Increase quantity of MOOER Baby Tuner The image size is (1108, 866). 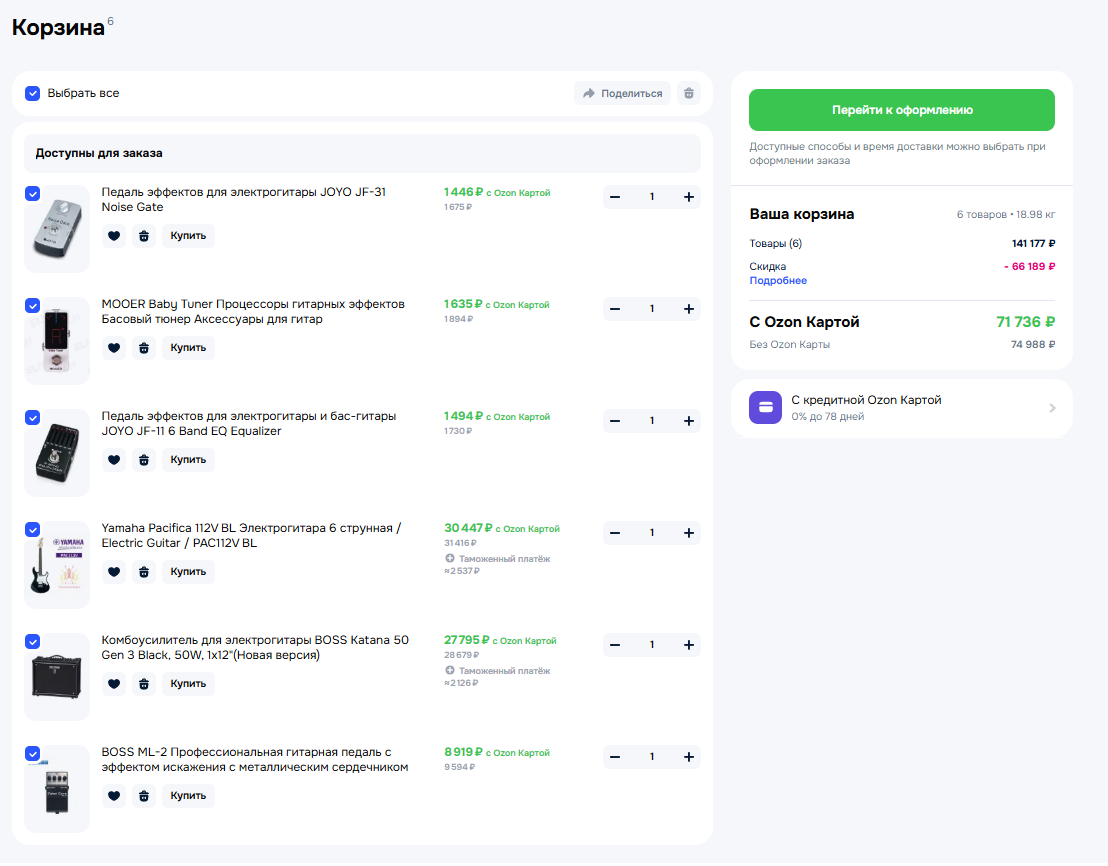tap(689, 309)
